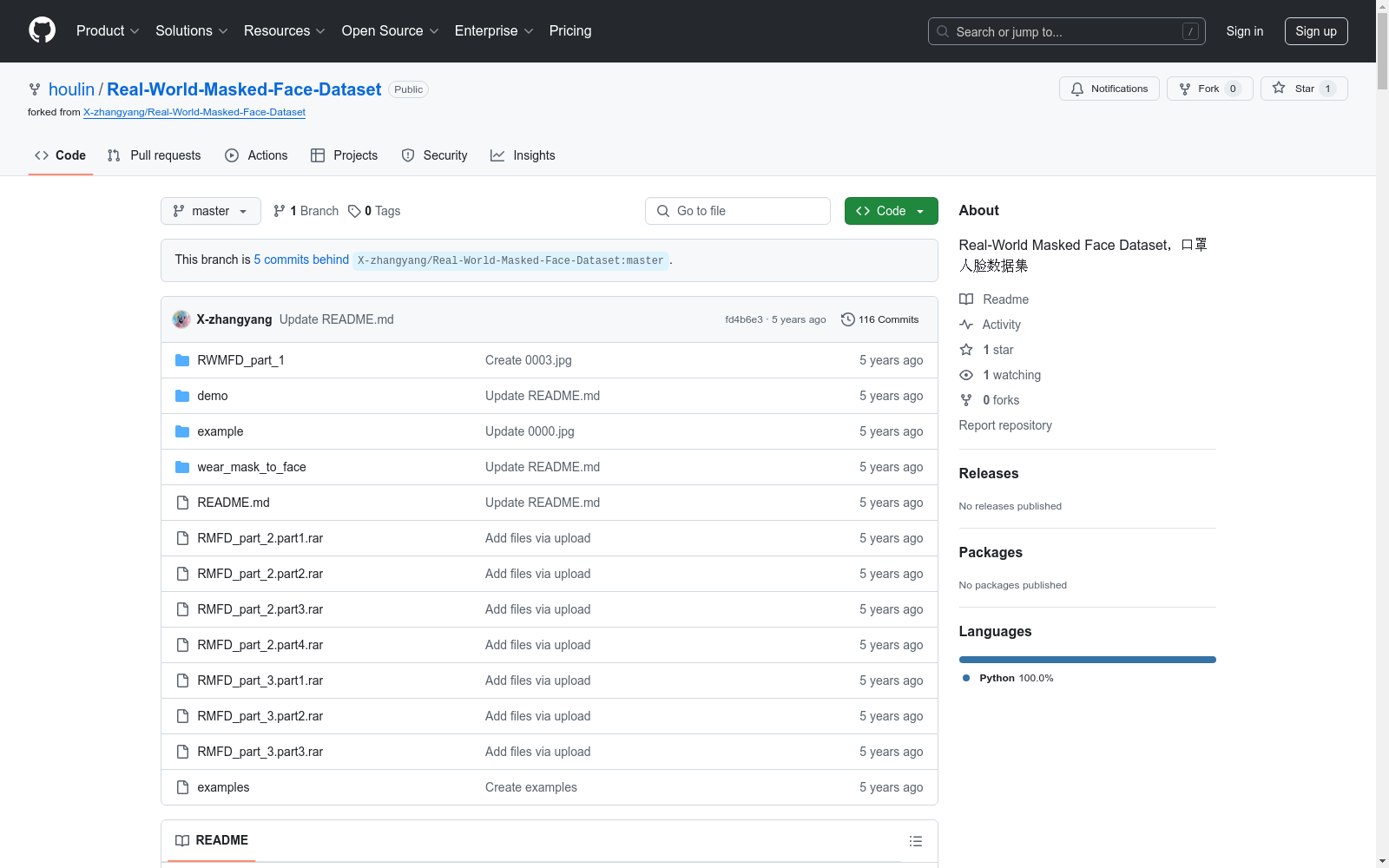Open the 5 commits behind link

(301, 260)
